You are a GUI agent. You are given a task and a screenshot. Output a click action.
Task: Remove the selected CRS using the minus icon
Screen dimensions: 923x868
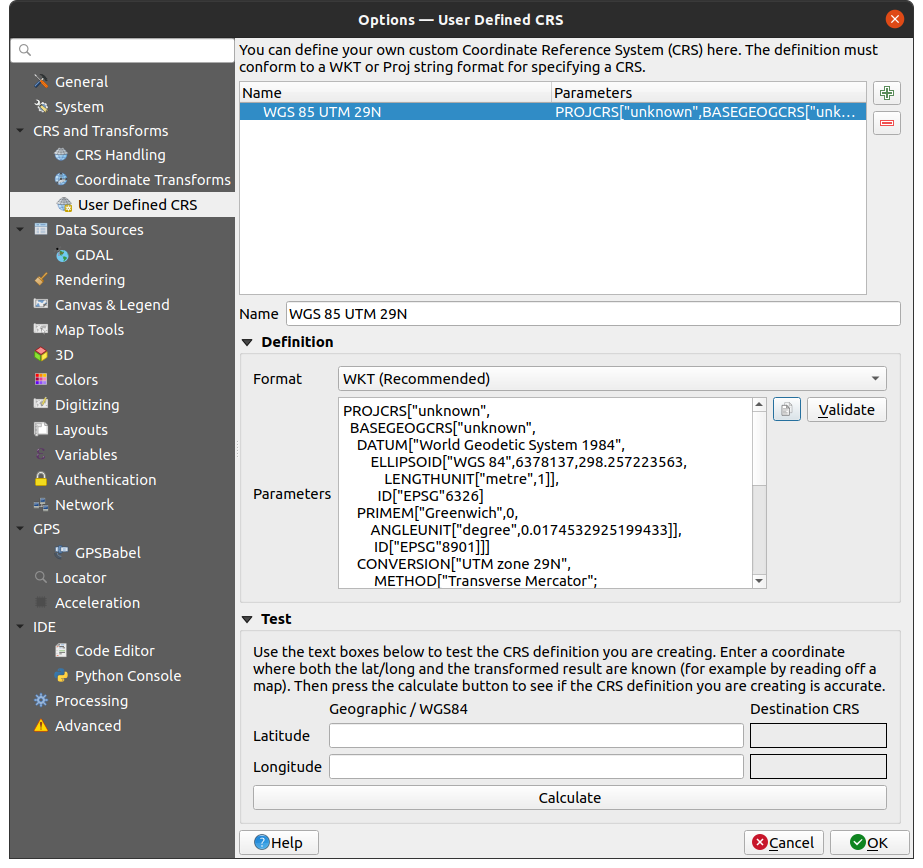[x=886, y=122]
